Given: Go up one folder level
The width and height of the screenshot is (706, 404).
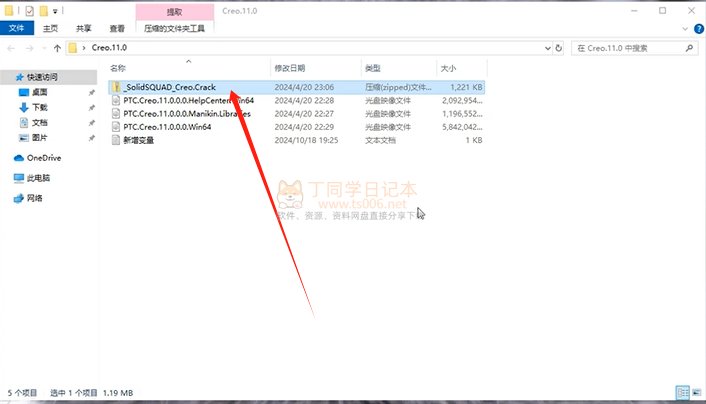Looking at the screenshot, I should point(57,48).
